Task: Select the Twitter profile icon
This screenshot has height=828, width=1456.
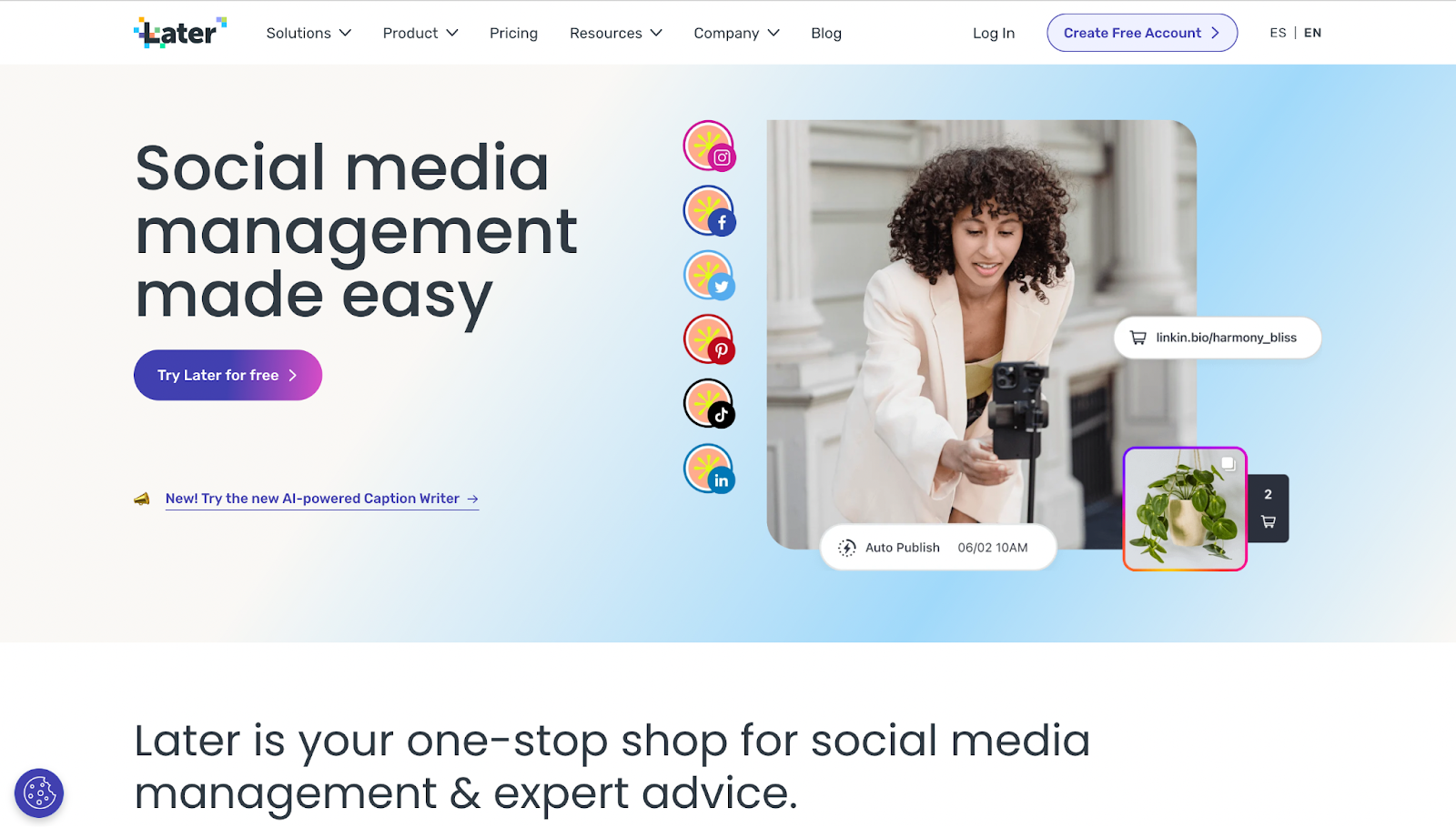Action: (x=709, y=276)
